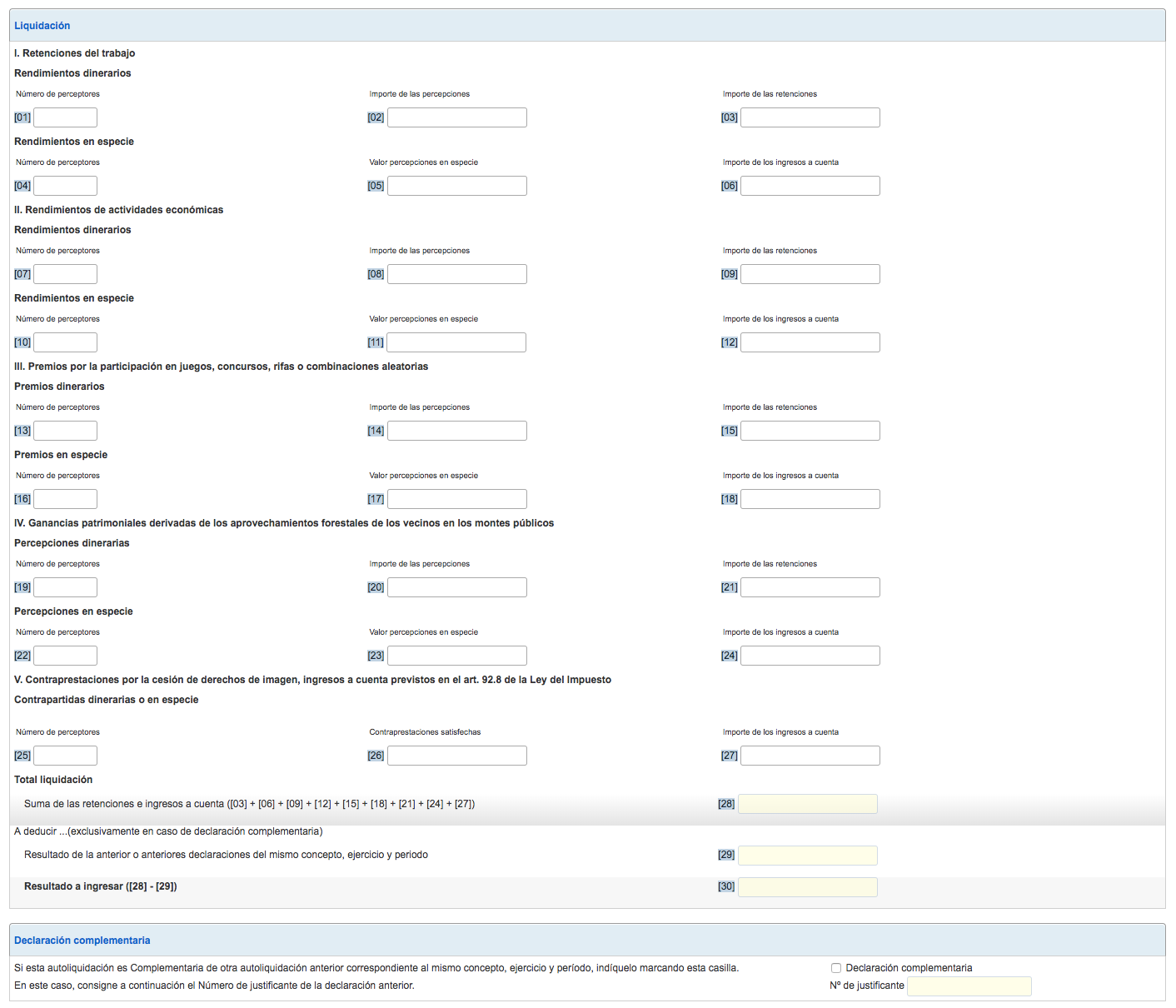Select field [17] Premios en especie valor

click(x=456, y=499)
